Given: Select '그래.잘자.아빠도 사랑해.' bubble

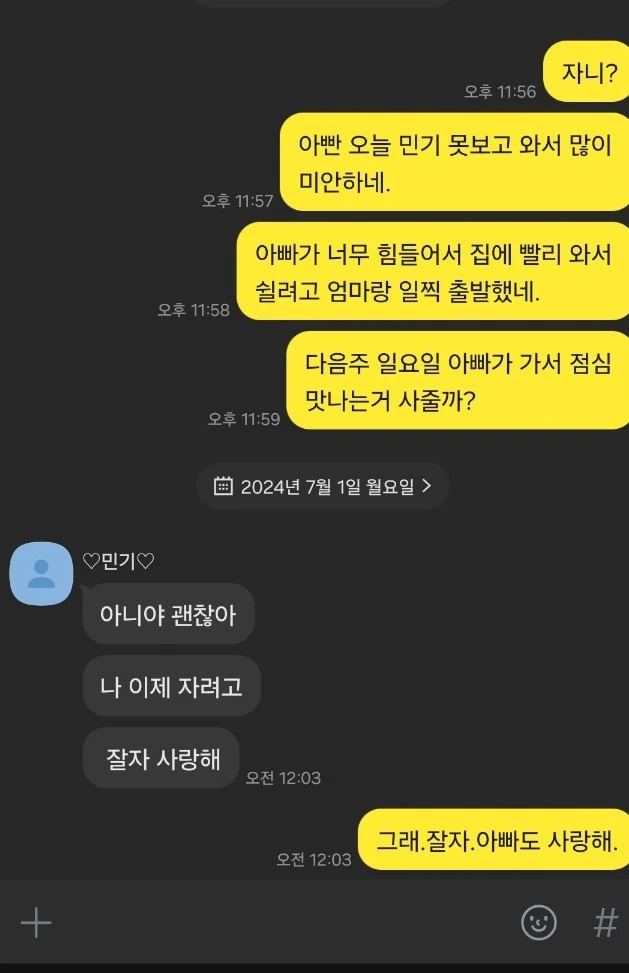Looking at the screenshot, I should tap(495, 840).
